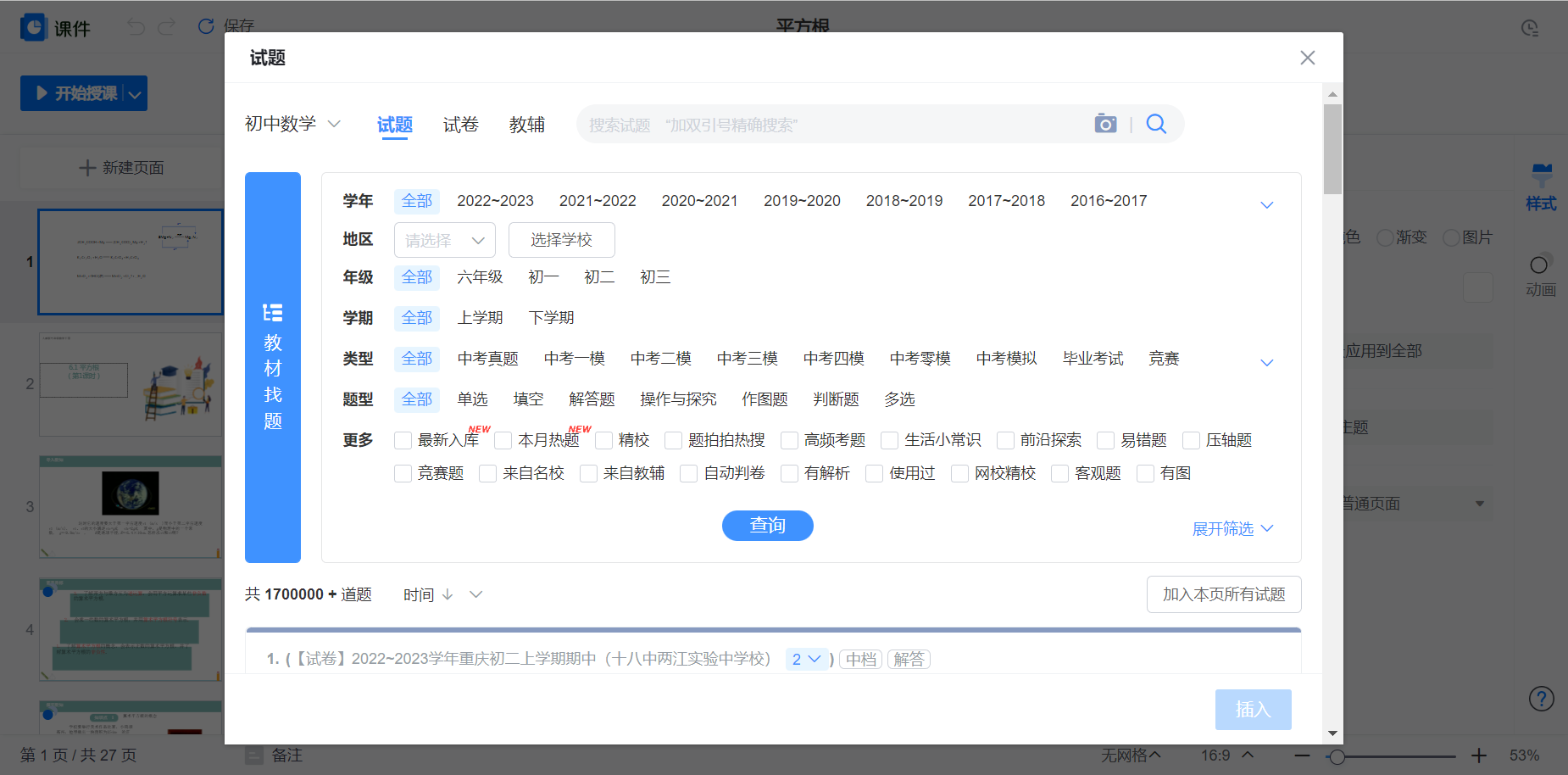Click the dialog vertical scrollbar thumb

point(1332,149)
